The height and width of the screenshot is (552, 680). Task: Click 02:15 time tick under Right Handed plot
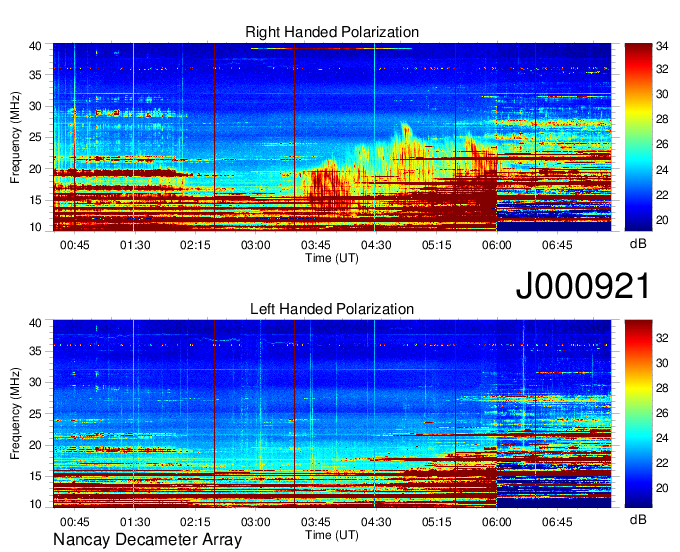pyautogui.click(x=195, y=245)
